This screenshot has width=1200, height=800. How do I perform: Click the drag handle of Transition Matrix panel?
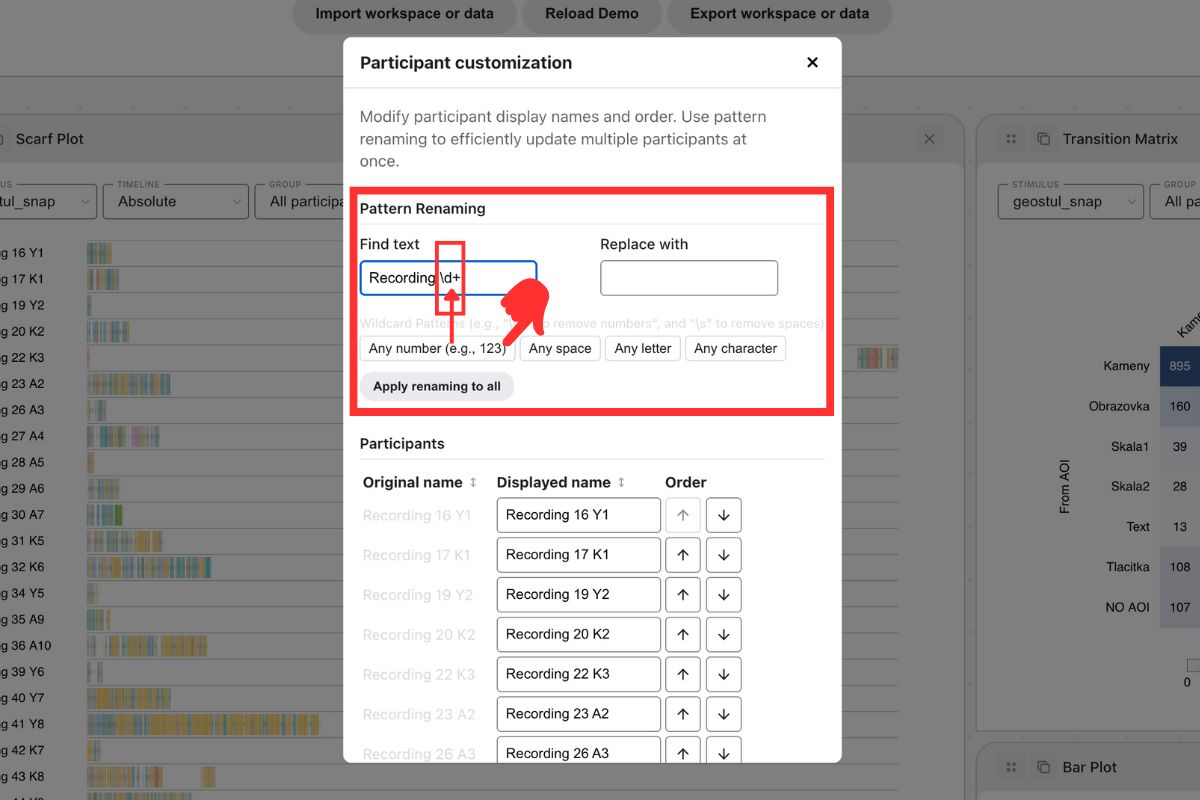coord(1009,139)
